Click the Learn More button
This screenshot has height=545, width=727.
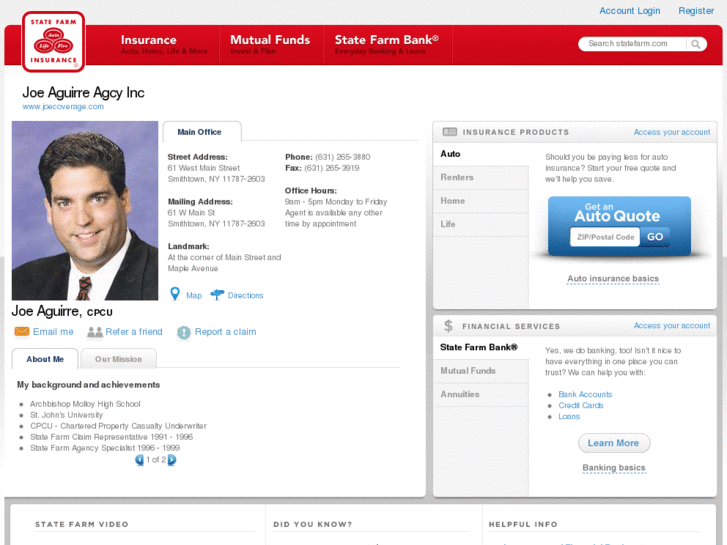coord(613,443)
